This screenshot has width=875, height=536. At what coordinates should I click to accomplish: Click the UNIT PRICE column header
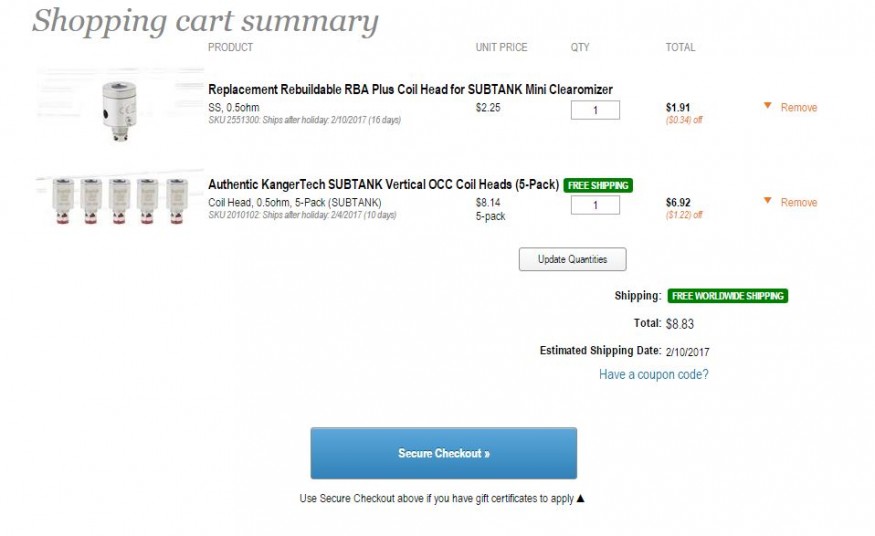click(x=501, y=47)
